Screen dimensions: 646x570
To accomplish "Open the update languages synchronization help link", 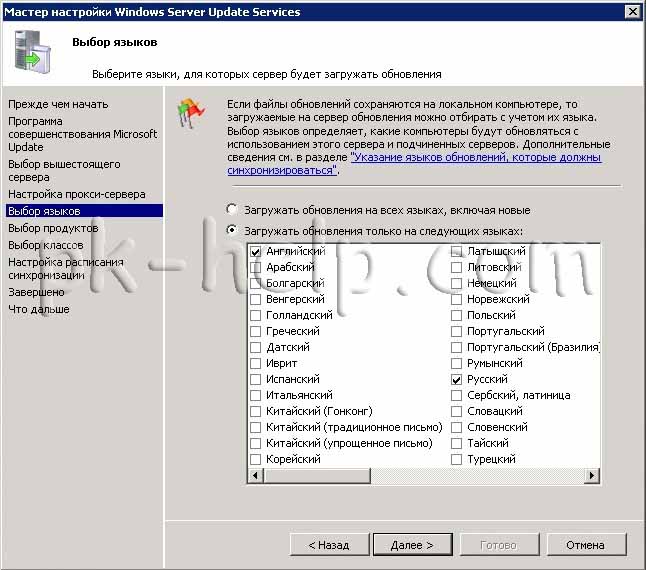I will point(414,164).
